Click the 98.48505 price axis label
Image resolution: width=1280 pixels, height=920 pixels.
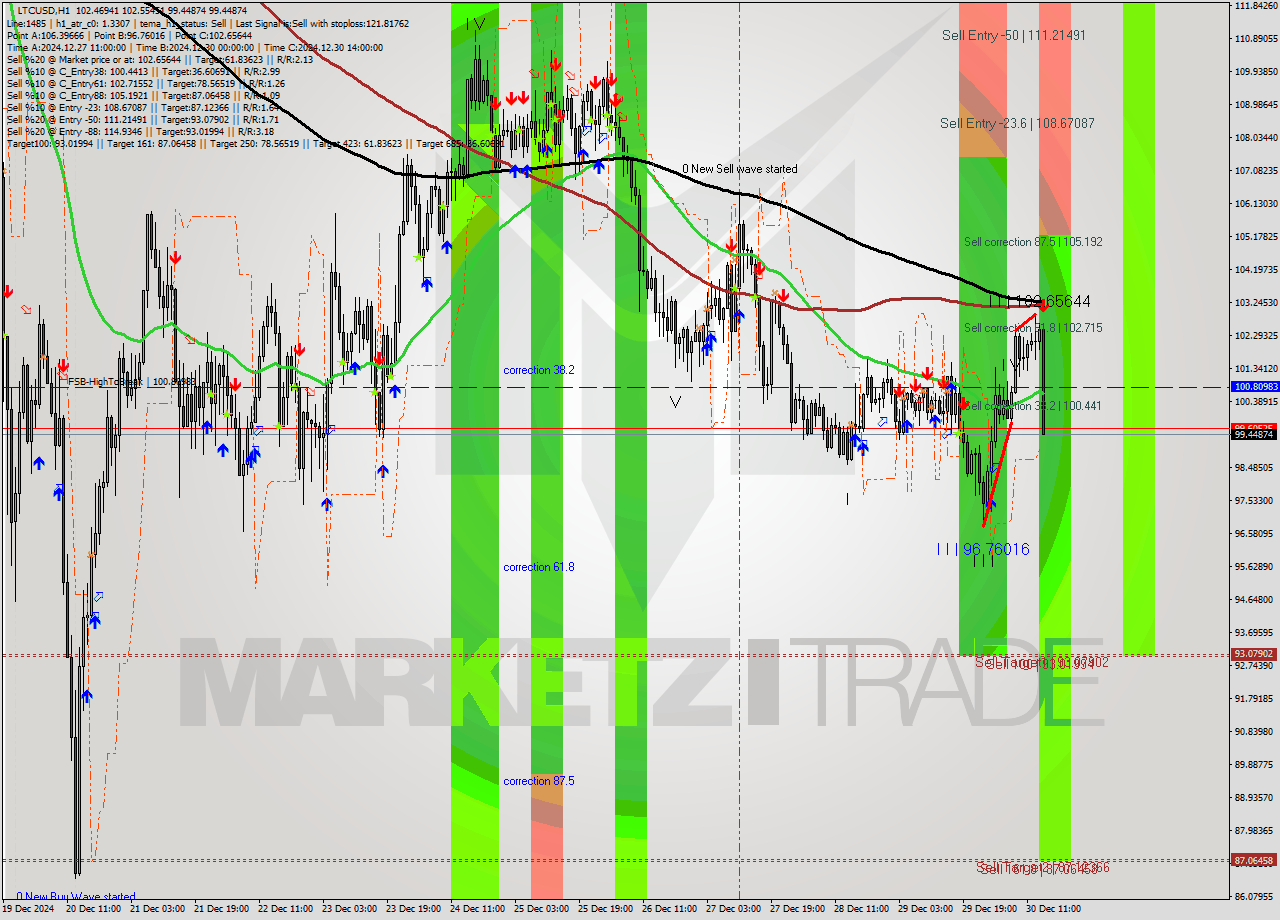pyautogui.click(x=1256, y=468)
